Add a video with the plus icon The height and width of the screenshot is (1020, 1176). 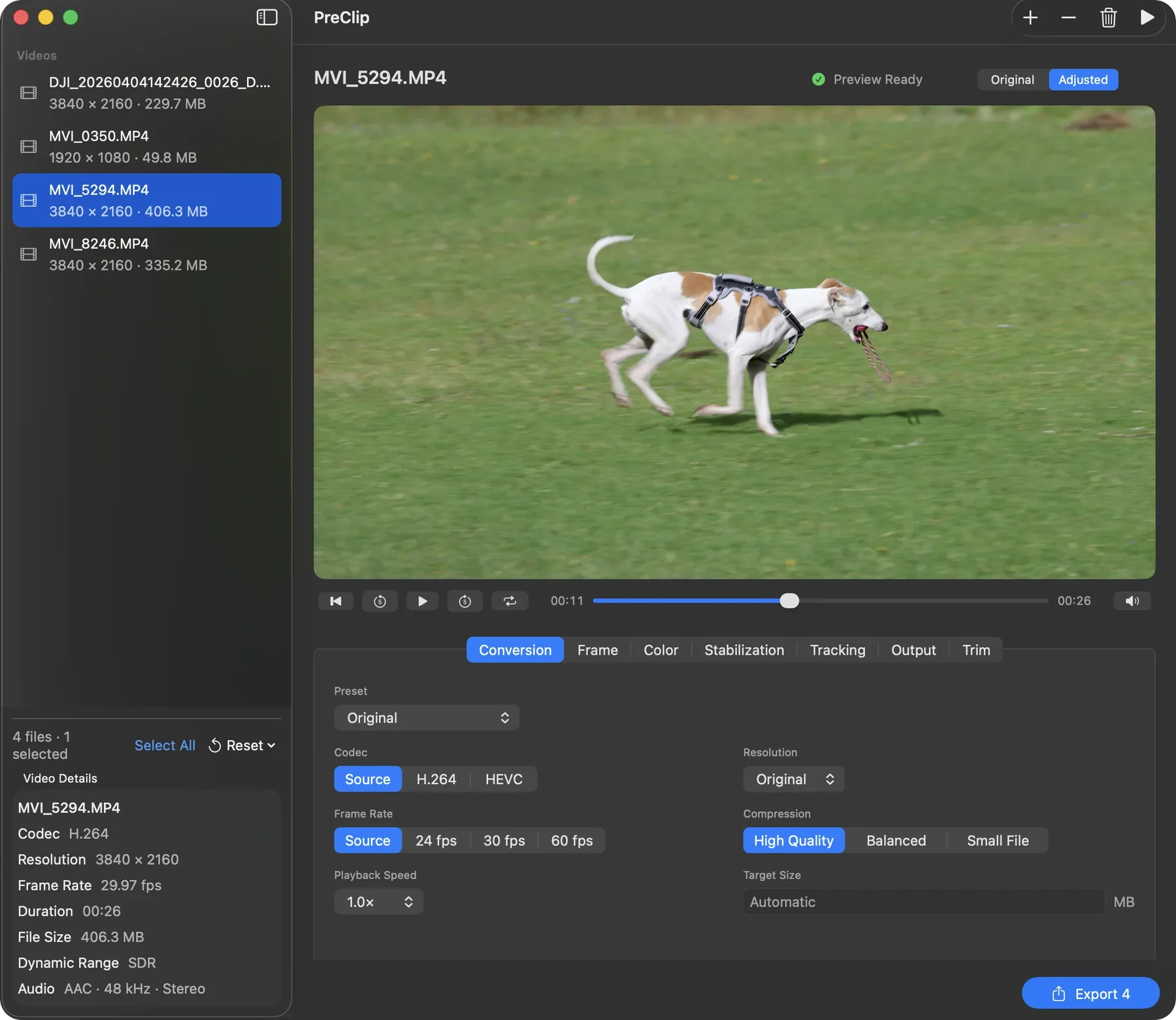[x=1030, y=18]
